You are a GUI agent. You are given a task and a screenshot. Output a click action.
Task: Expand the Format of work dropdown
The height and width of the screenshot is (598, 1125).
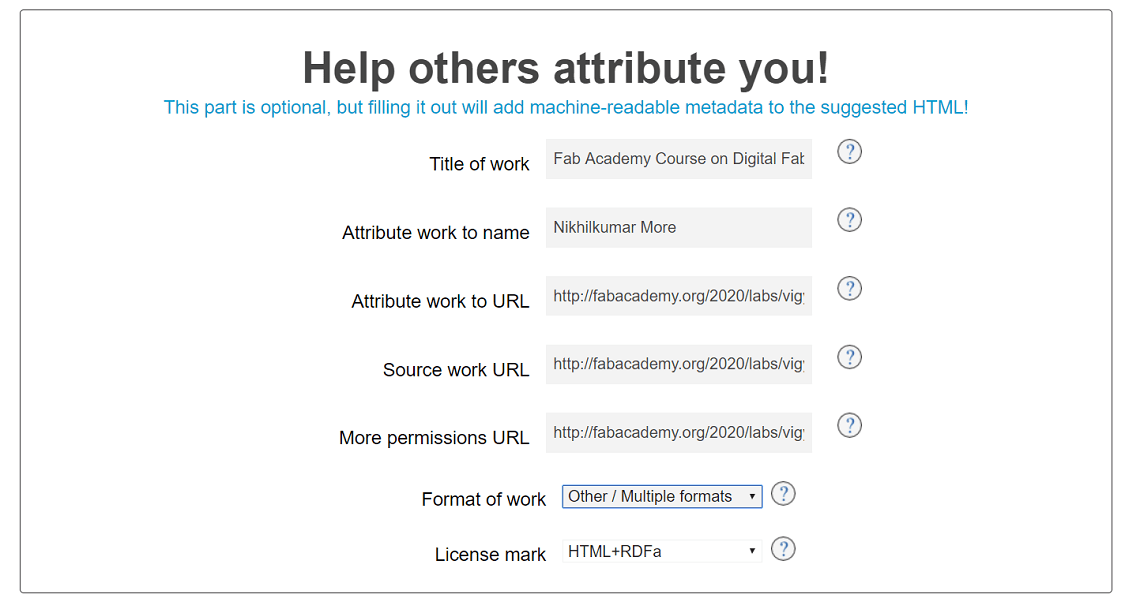pos(661,496)
